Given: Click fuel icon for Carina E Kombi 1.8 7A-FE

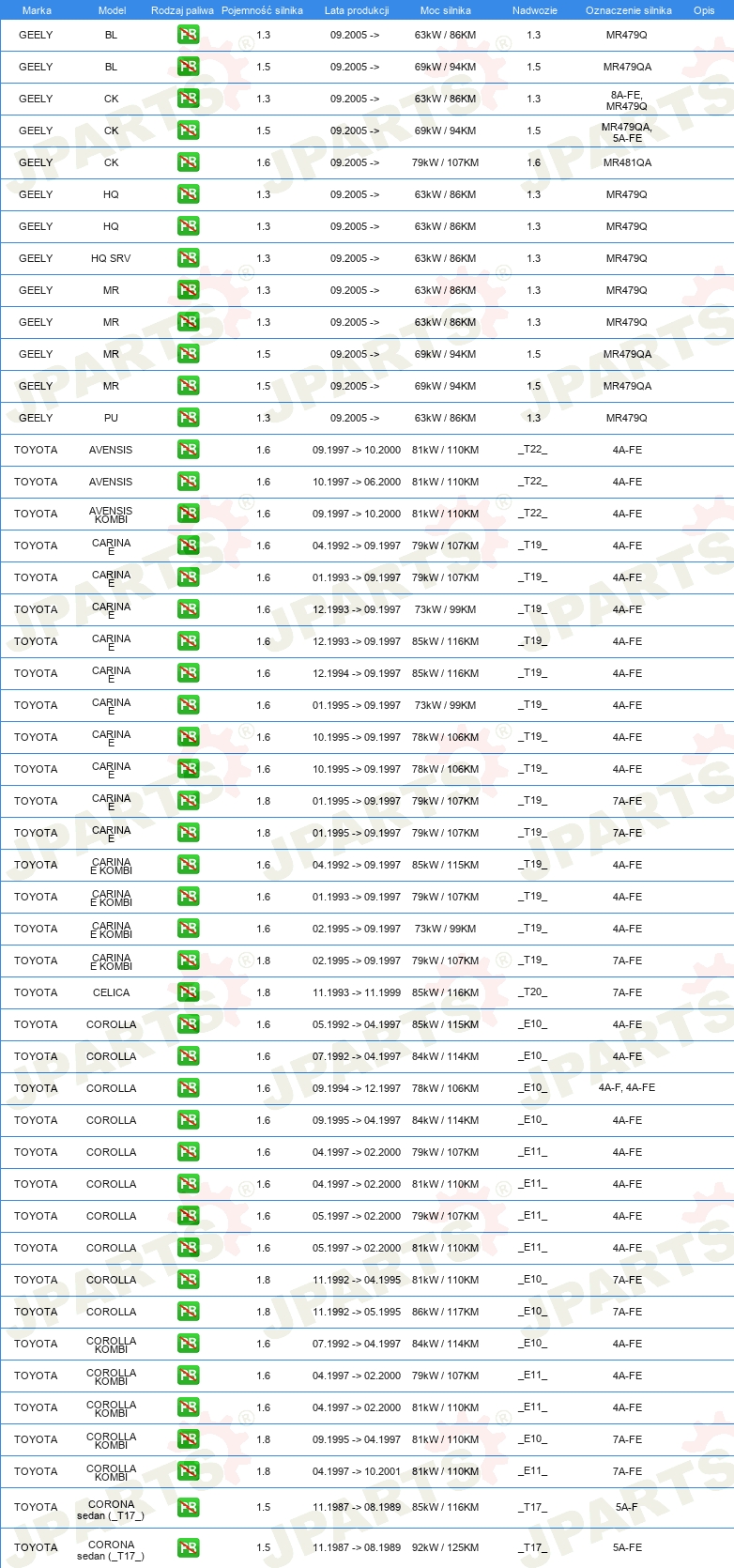Looking at the screenshot, I should coord(188,961).
